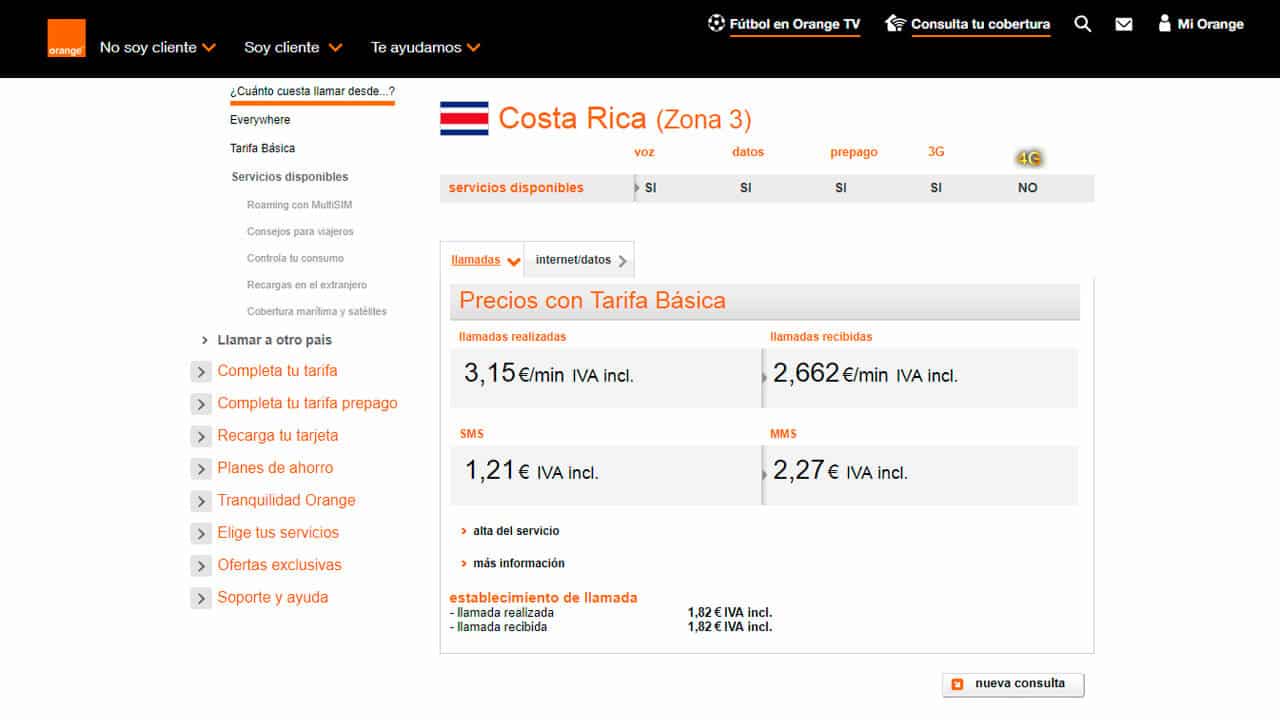Open Controla tu consumo link
The image size is (1280, 720).
[x=295, y=258]
